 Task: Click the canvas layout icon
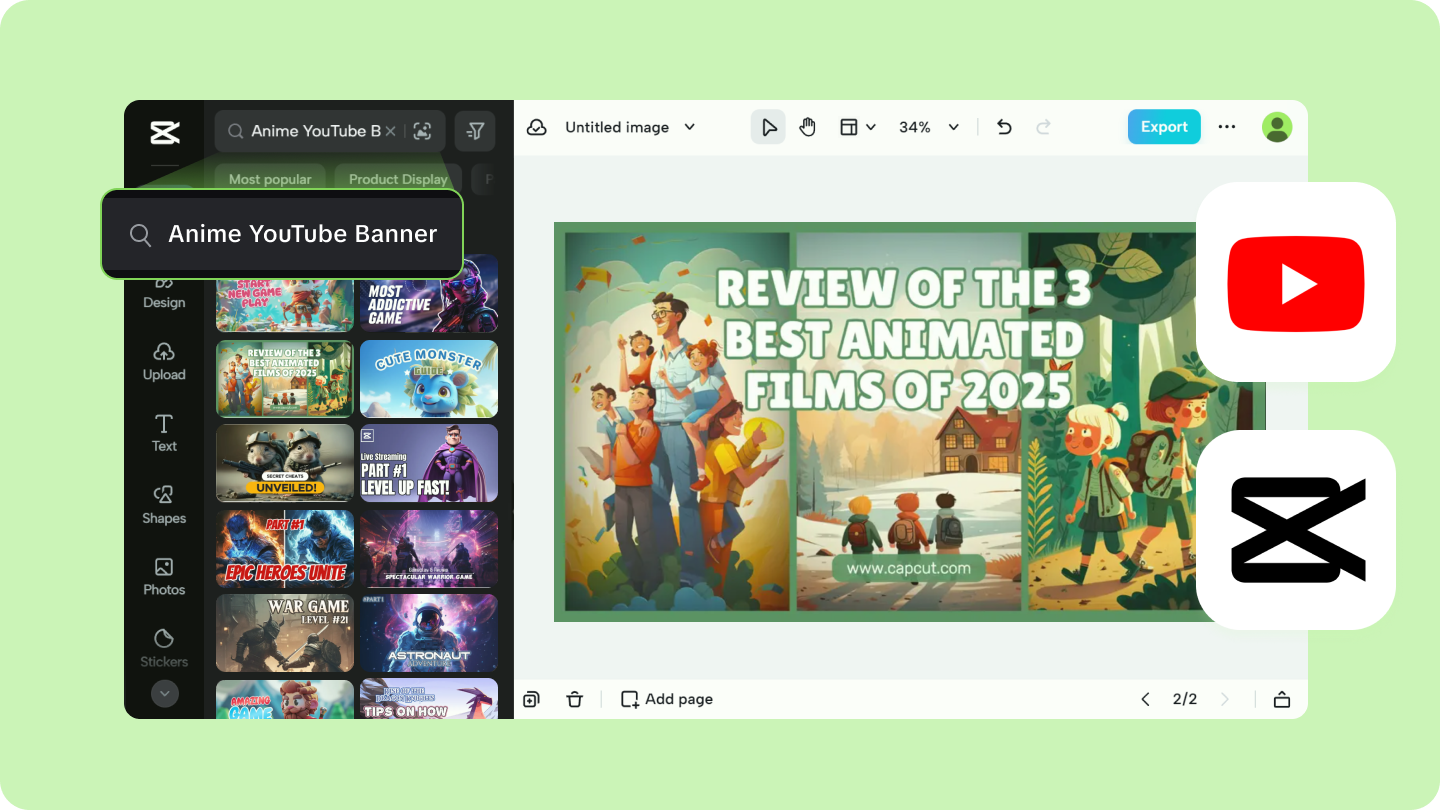(849, 127)
